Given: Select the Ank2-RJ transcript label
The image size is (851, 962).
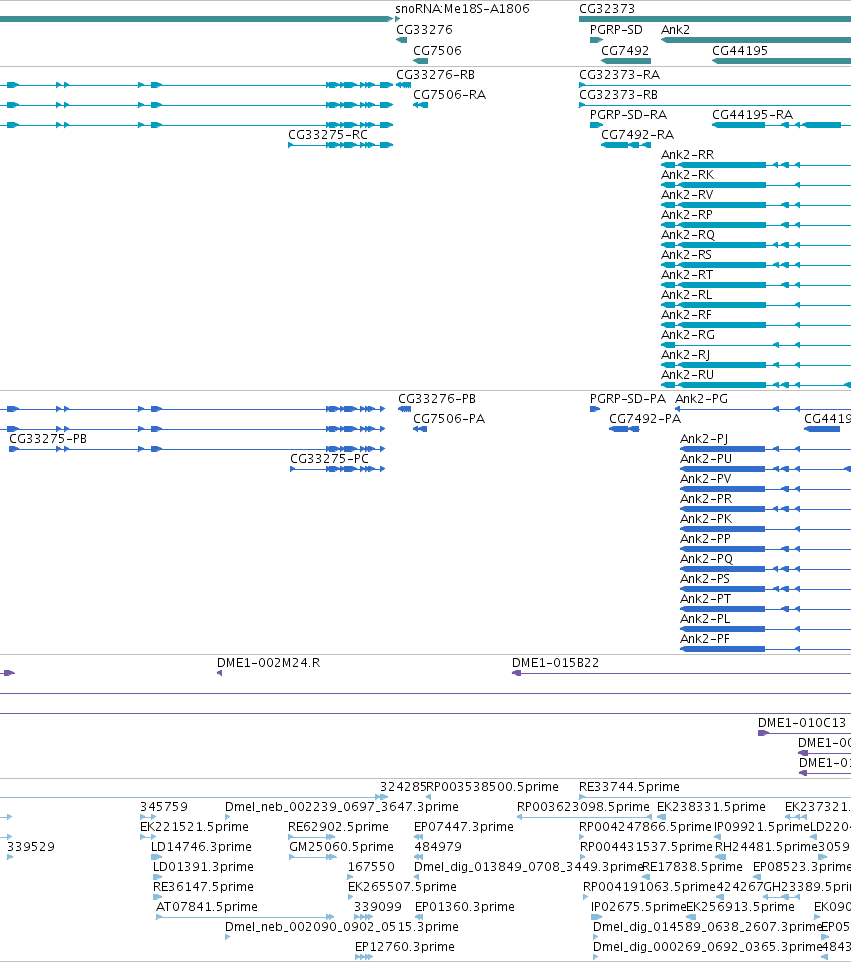Looking at the screenshot, I should [x=685, y=355].
